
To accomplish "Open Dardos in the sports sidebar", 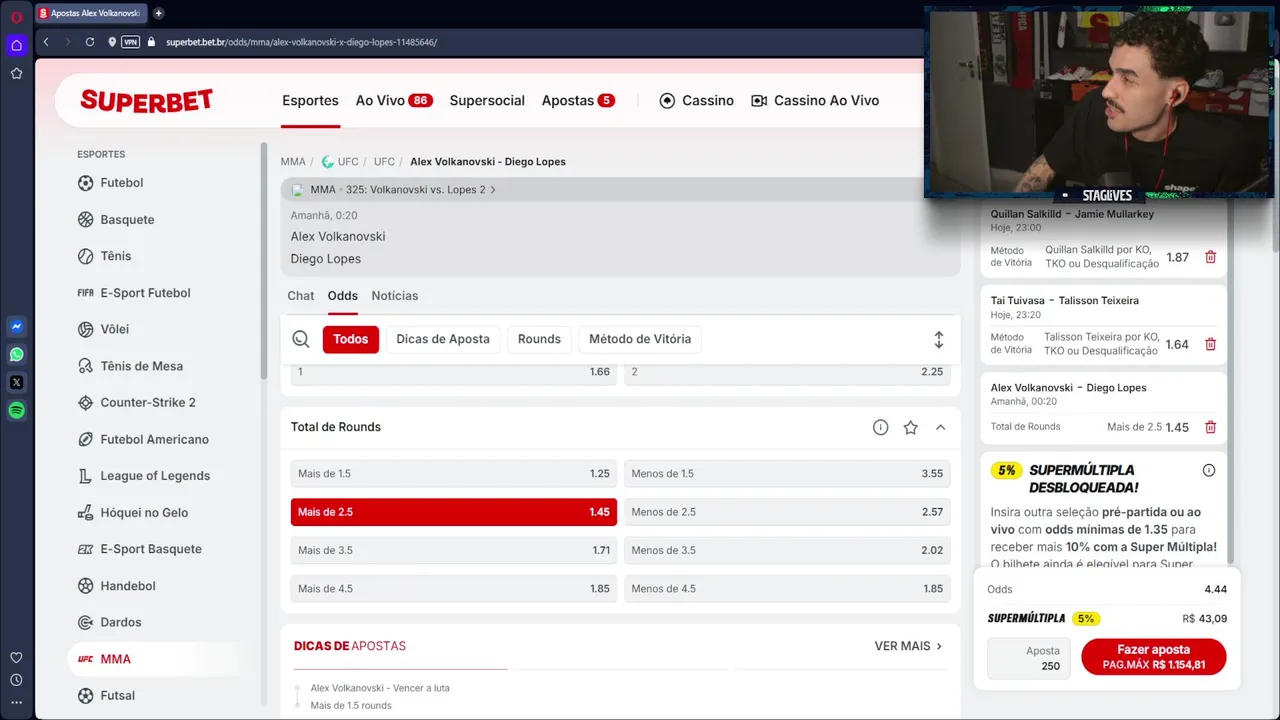I will (x=120, y=622).
